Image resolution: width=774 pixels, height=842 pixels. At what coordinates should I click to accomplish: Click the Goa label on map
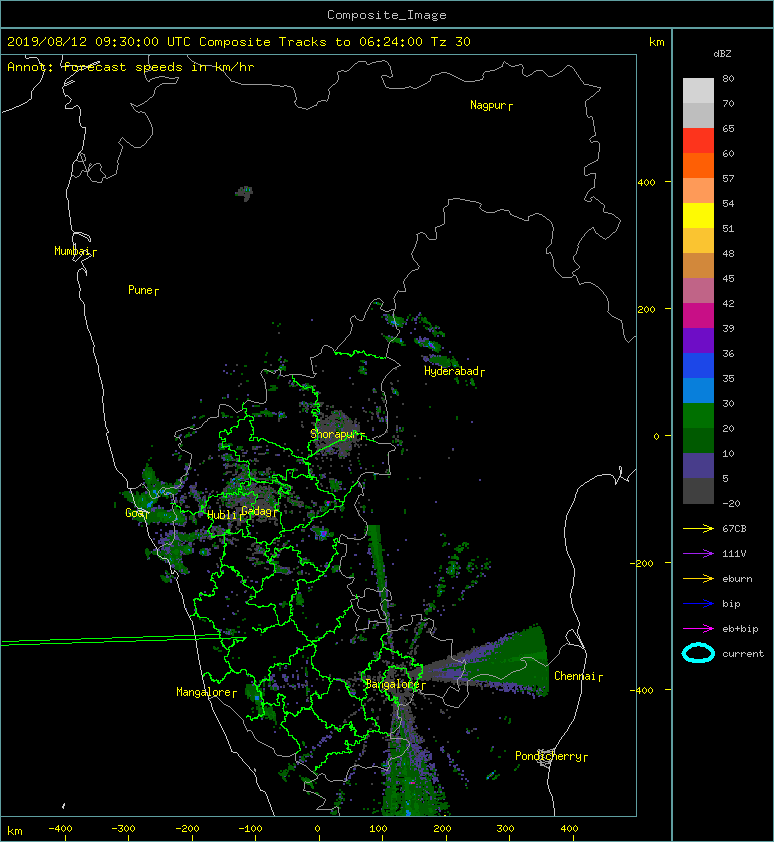click(134, 513)
